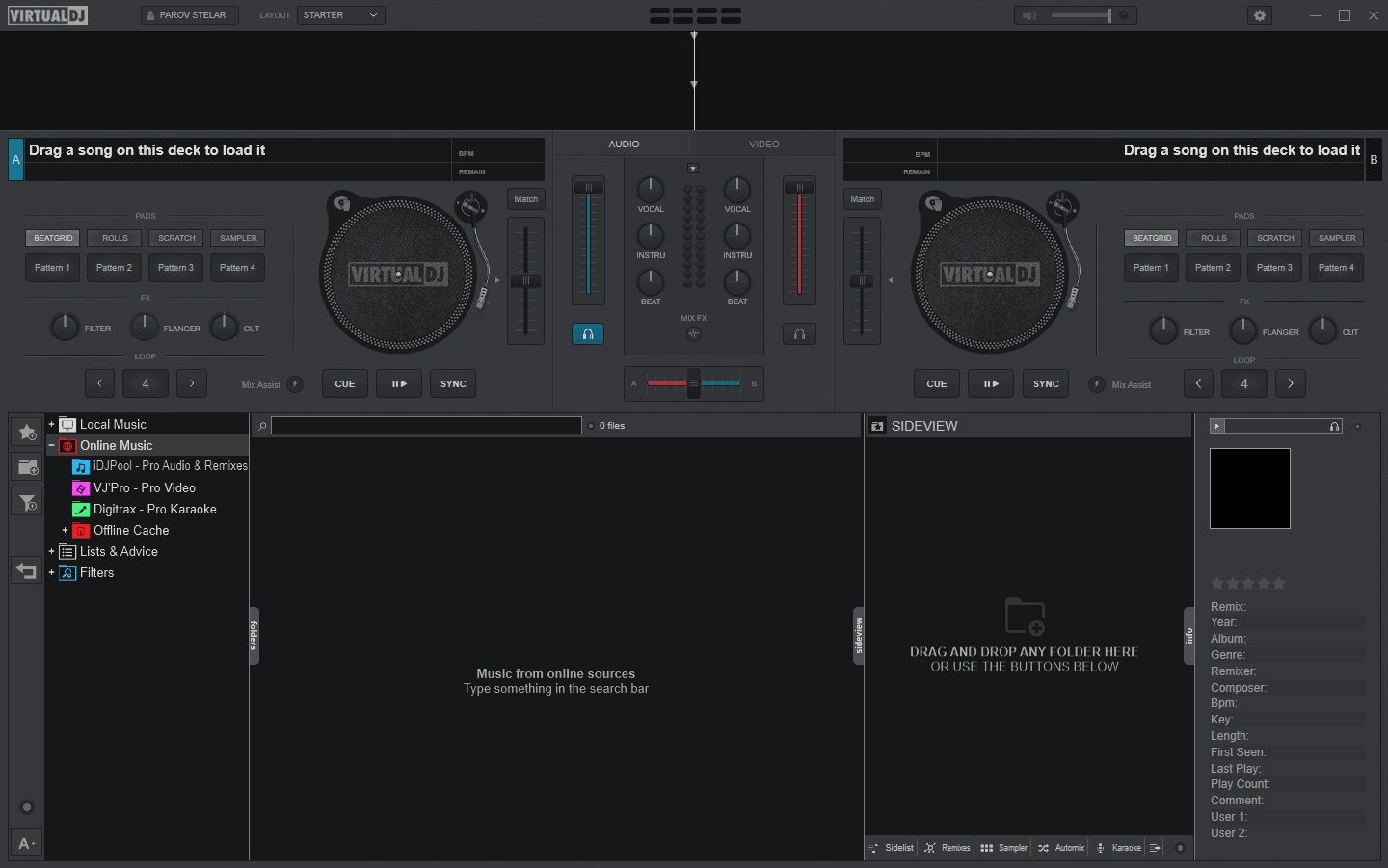Select the Sidelist icon in sideview
This screenshot has height=868, width=1388.
[x=891, y=848]
